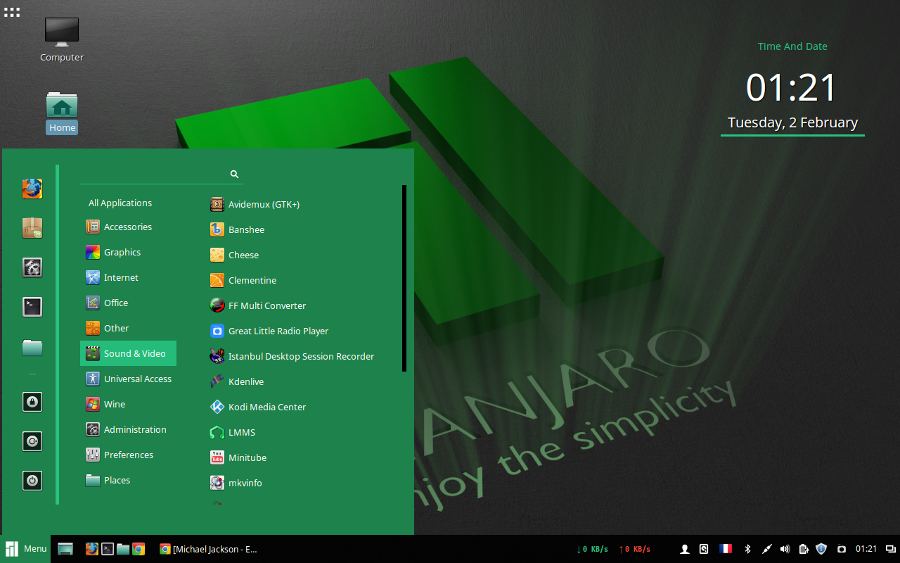Open the Universal Access category

point(128,379)
